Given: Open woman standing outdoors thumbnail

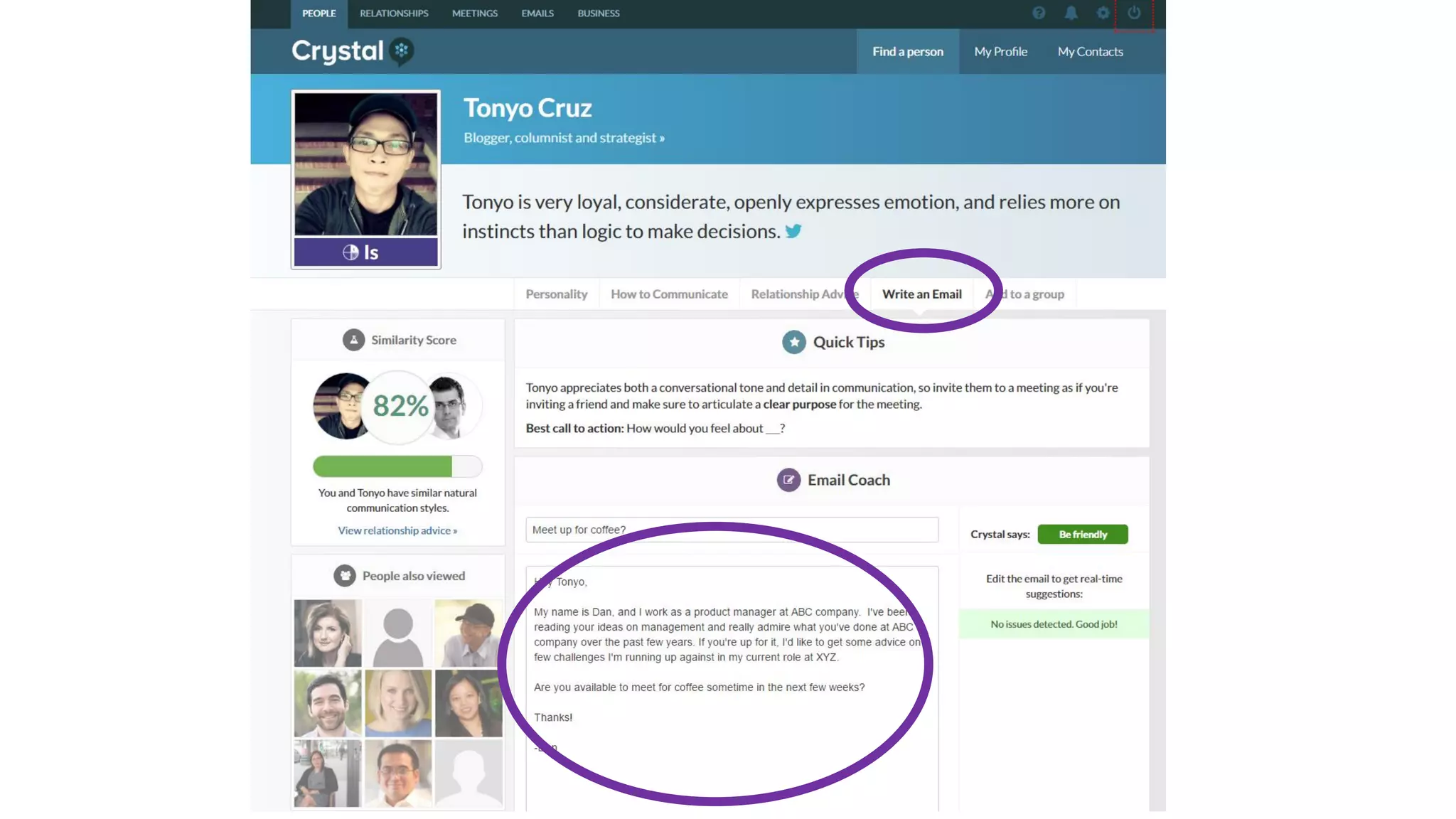Looking at the screenshot, I should tap(328, 773).
